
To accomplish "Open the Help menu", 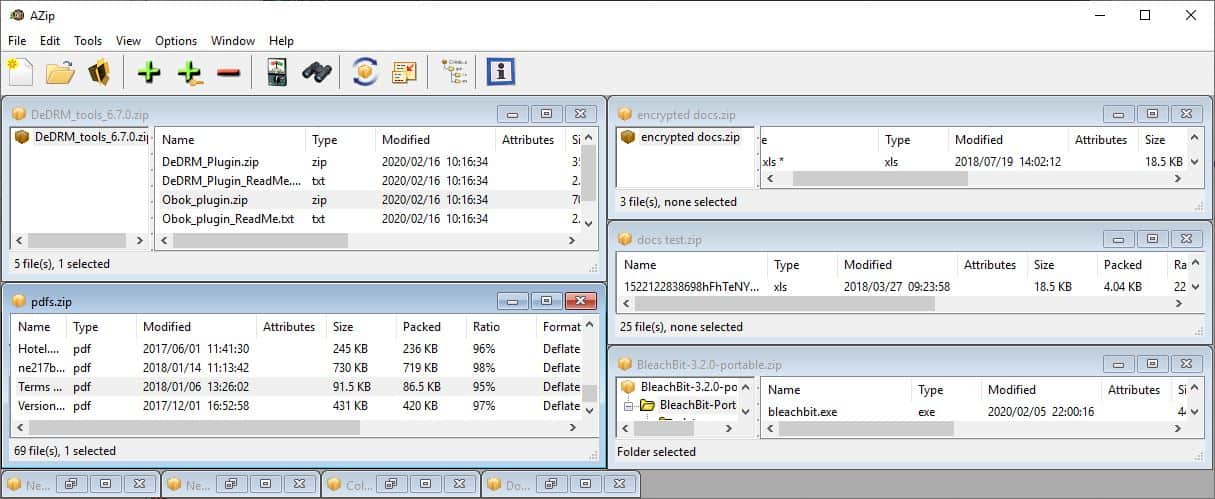I will (281, 41).
